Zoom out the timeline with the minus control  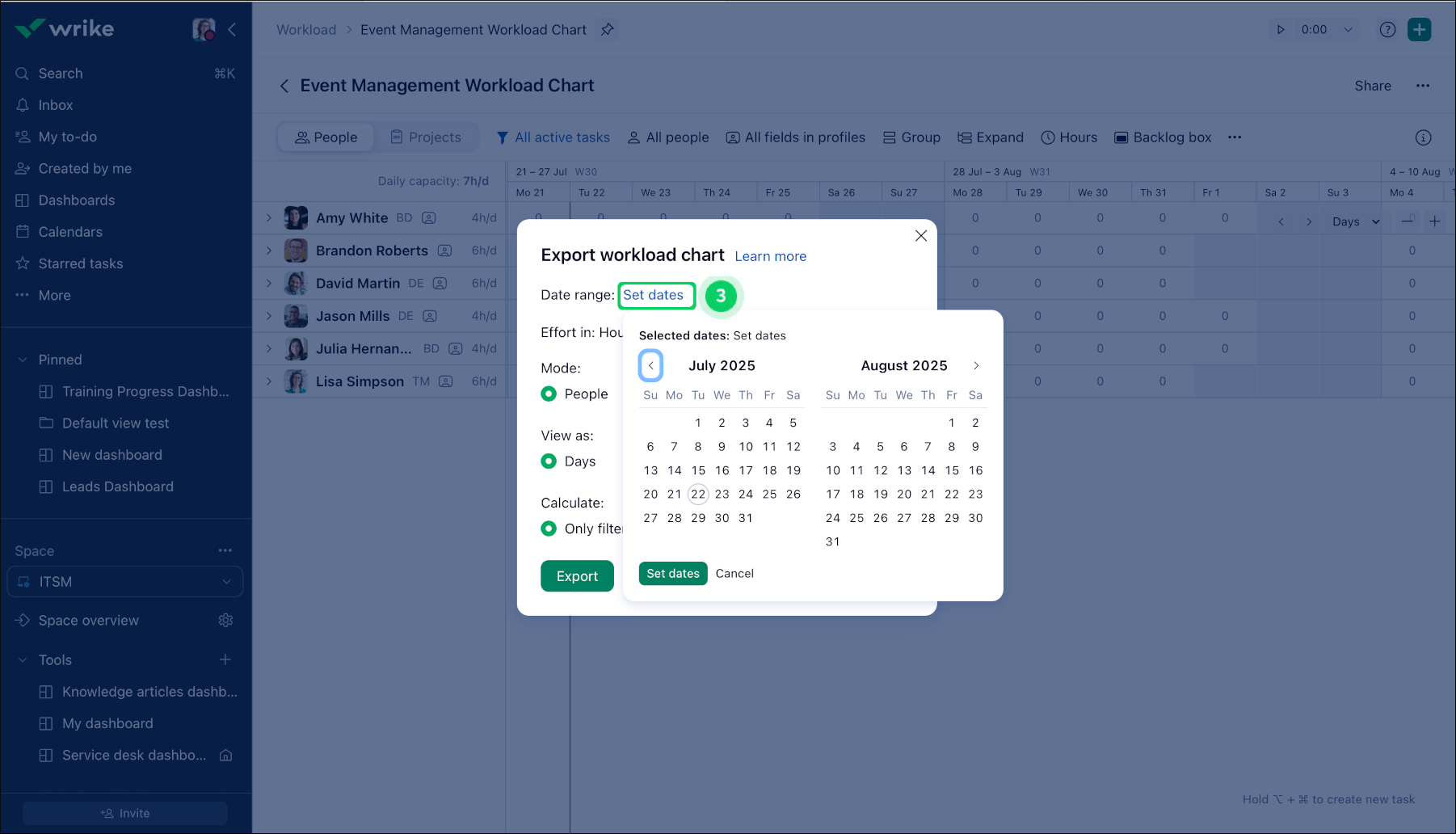[x=1408, y=220]
